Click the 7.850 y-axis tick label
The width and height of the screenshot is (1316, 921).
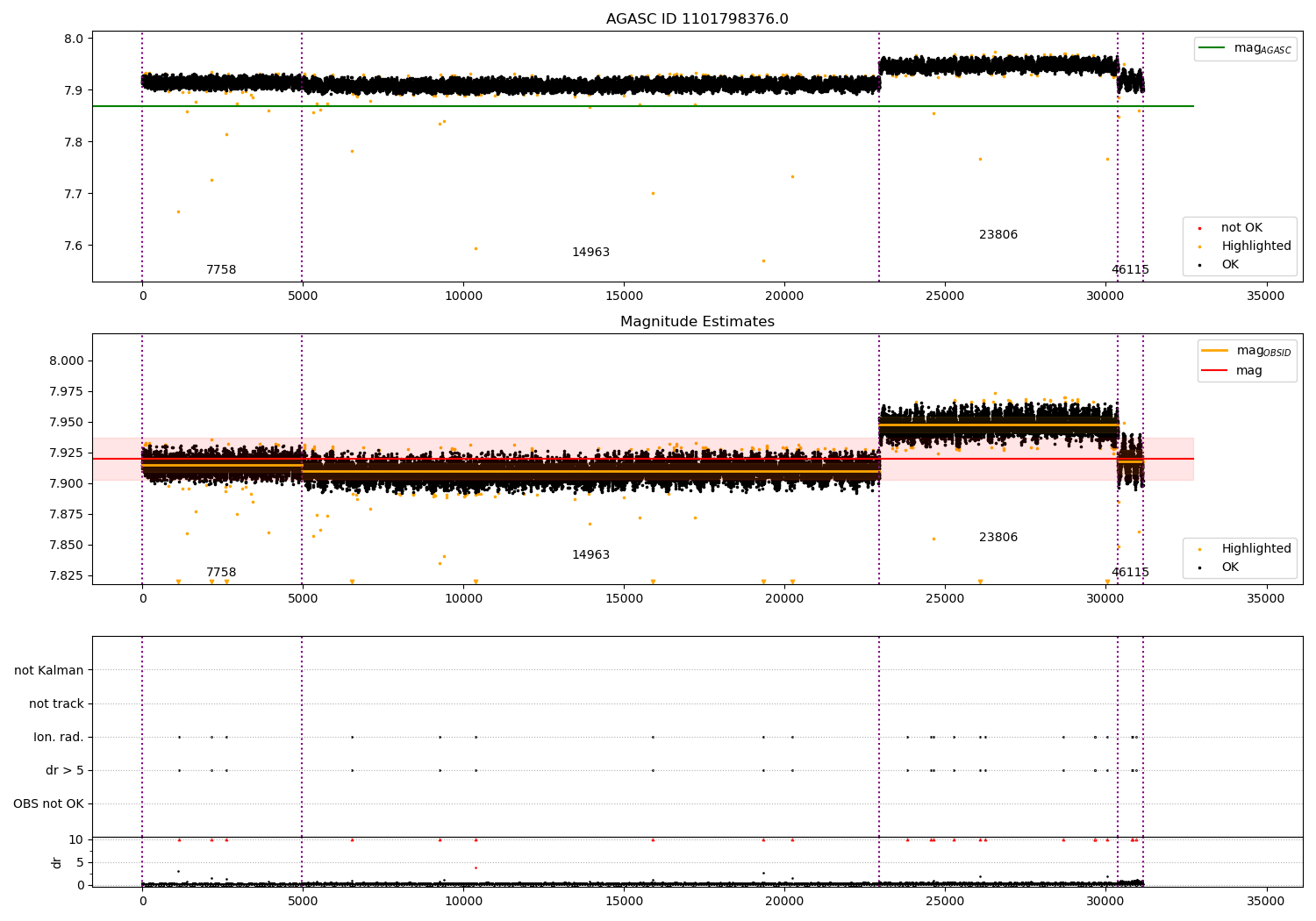point(66,546)
